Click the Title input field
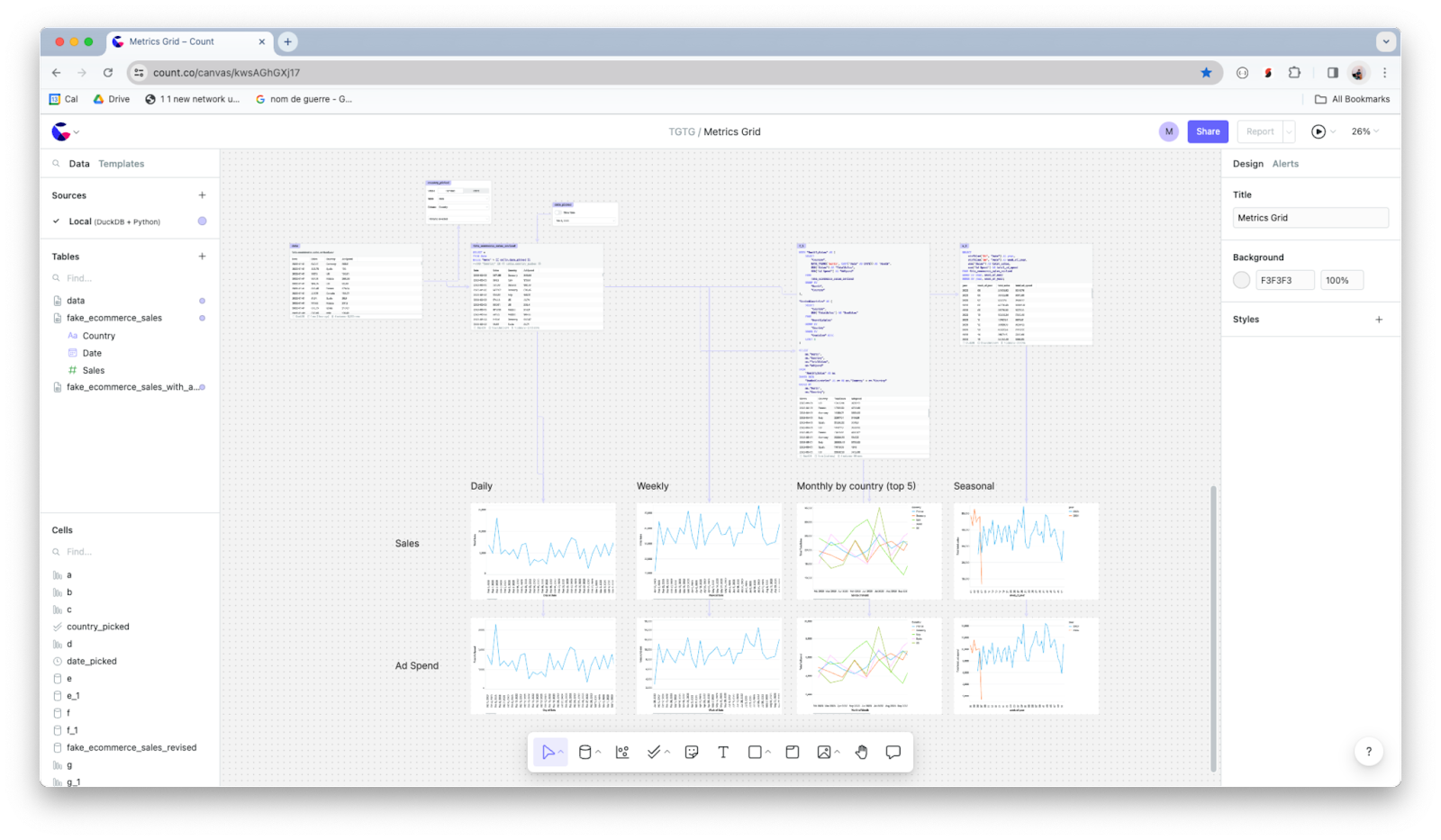The width and height of the screenshot is (1441, 840). coord(1310,218)
